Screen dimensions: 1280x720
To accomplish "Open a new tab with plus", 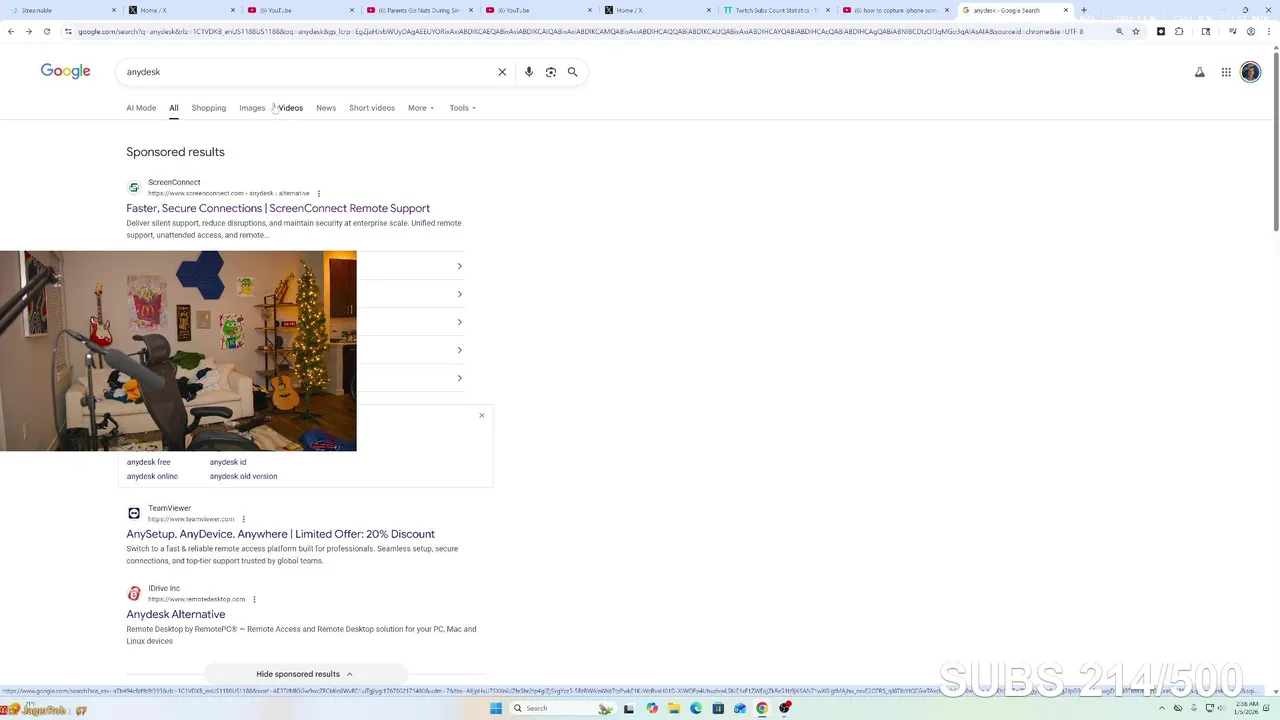I will (1084, 10).
